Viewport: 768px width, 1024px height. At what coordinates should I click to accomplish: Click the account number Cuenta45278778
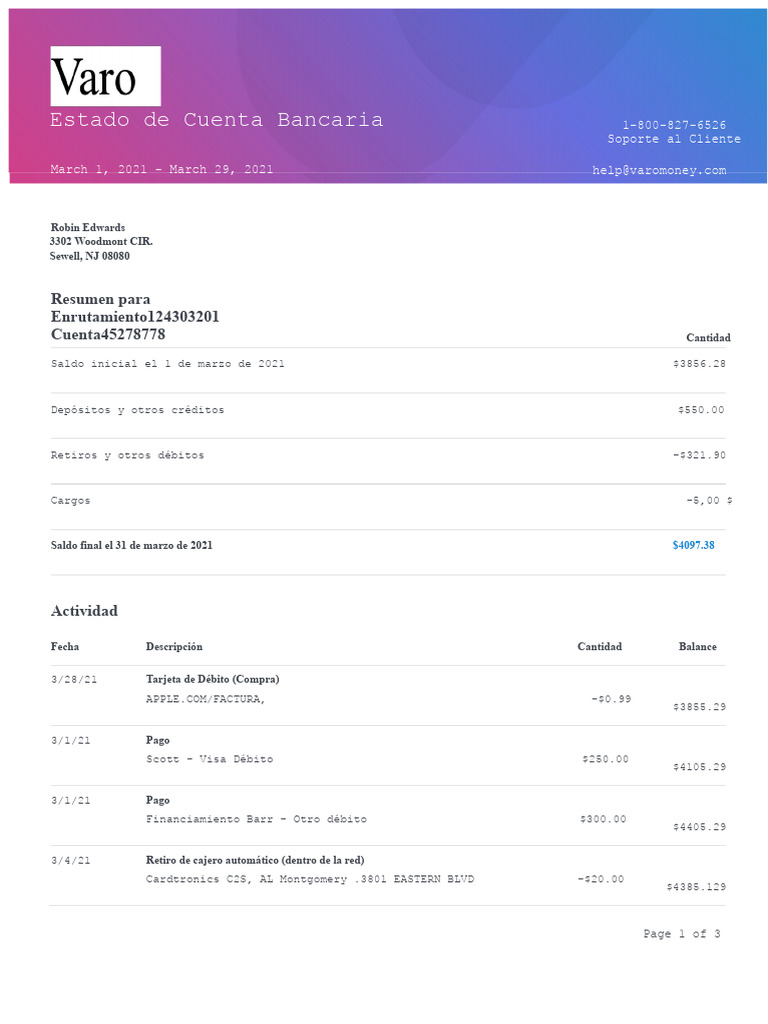click(x=108, y=334)
